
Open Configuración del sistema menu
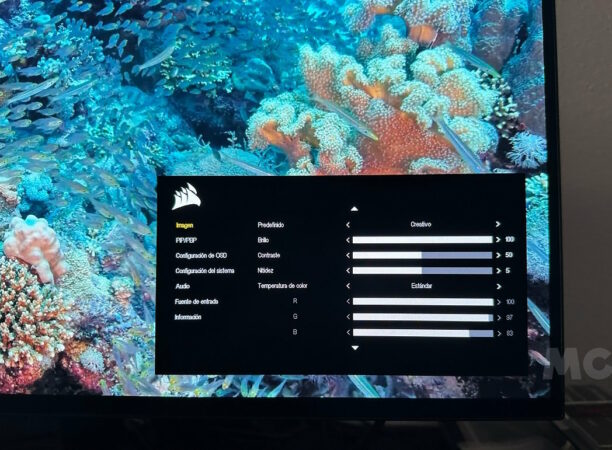205,271
